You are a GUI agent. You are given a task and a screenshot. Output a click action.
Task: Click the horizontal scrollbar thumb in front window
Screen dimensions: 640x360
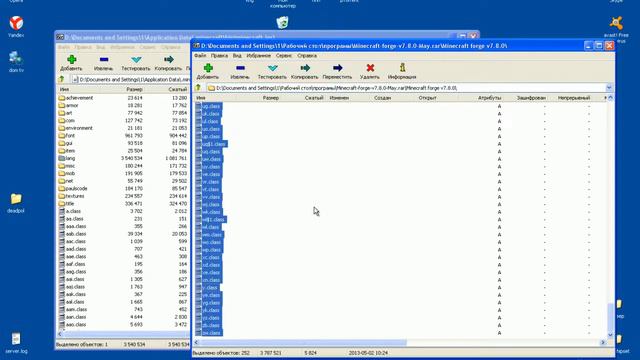tap(303, 342)
